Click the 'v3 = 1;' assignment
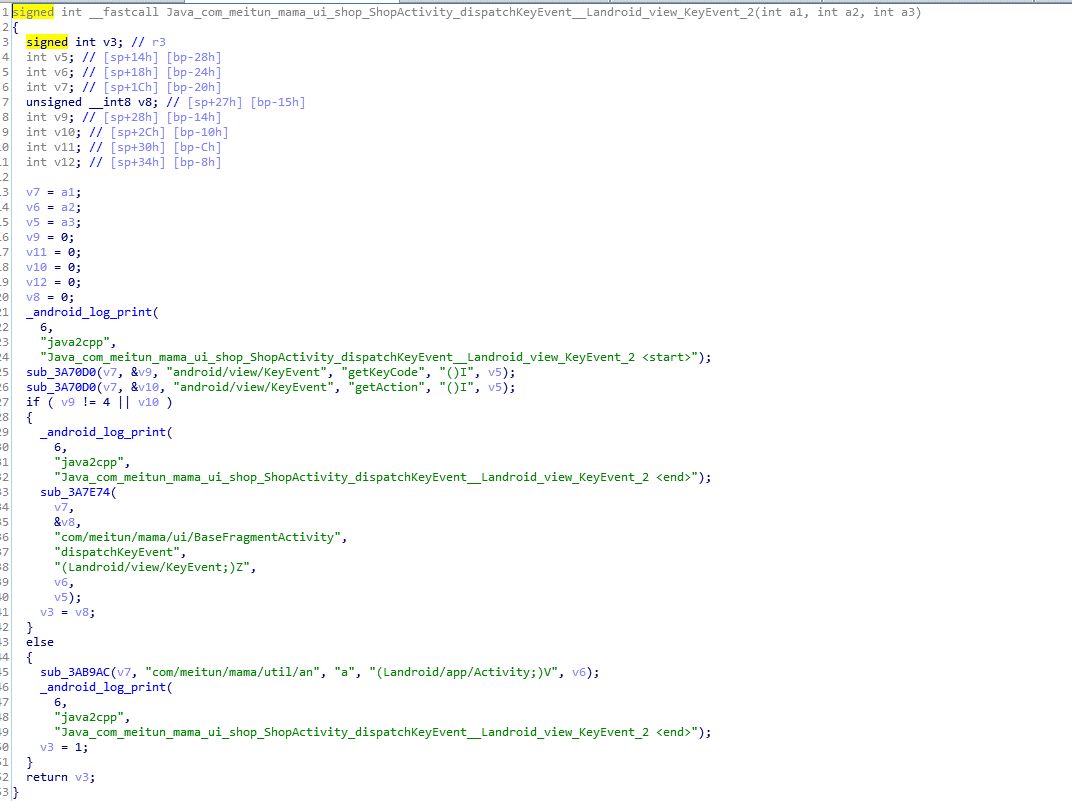This screenshot has width=1072, height=801. pos(64,748)
